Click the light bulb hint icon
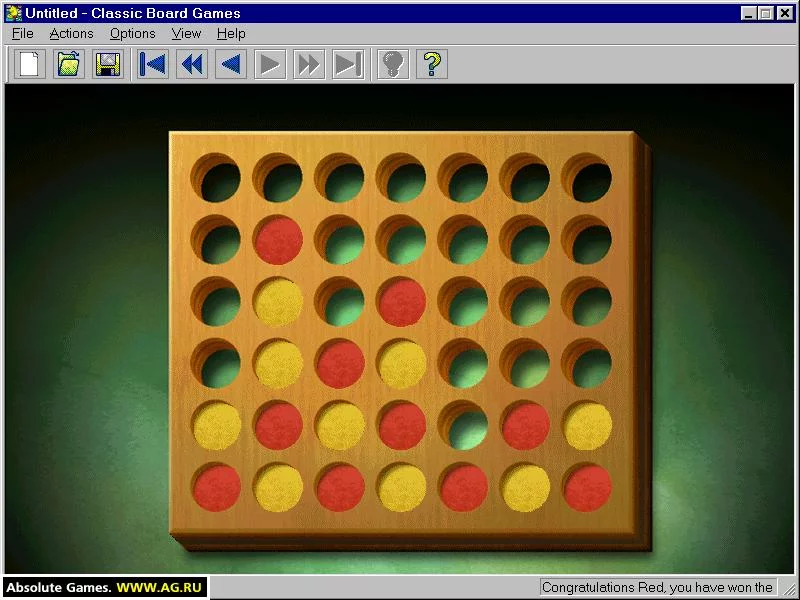The image size is (800, 600). click(x=393, y=64)
